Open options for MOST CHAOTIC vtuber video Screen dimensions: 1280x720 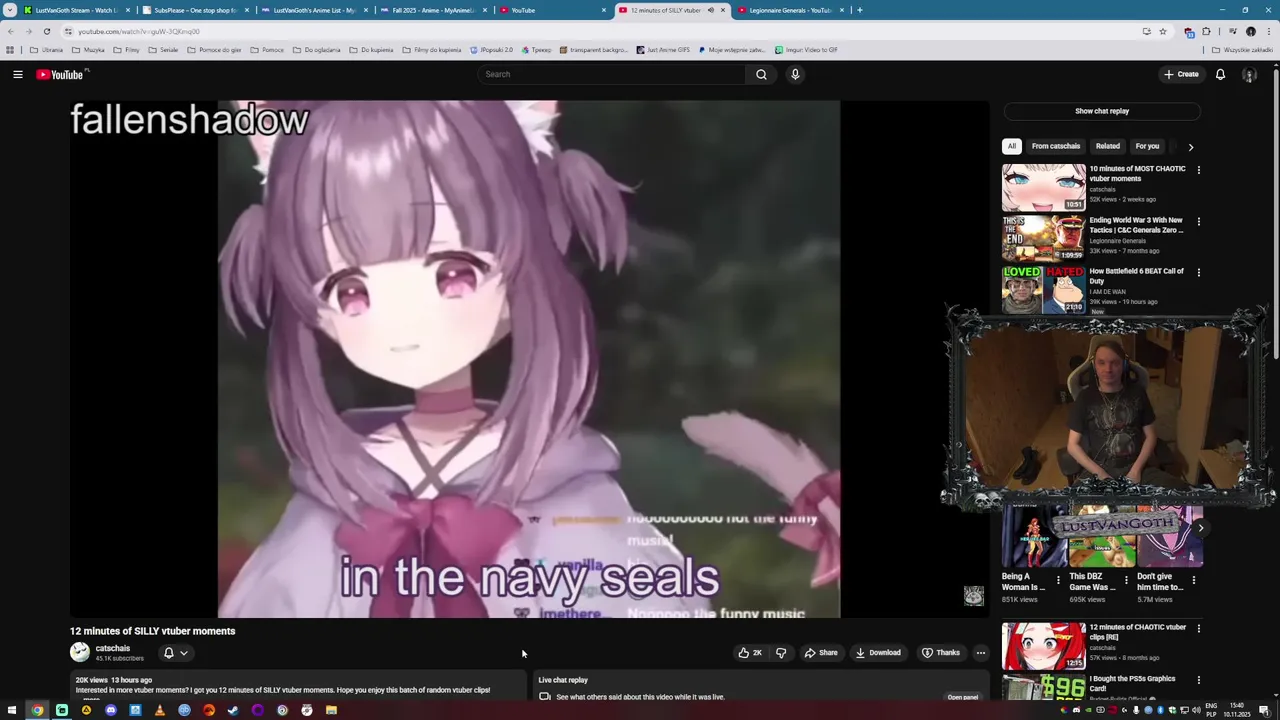[1198, 170]
